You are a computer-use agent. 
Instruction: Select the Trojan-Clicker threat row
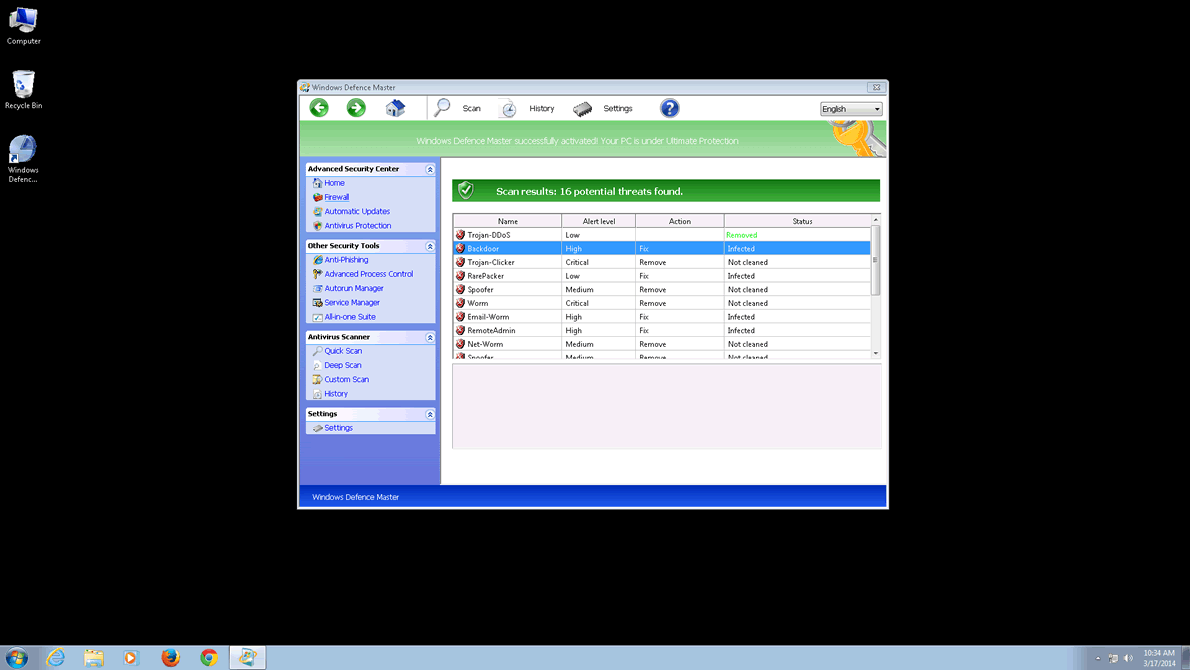click(x=491, y=262)
